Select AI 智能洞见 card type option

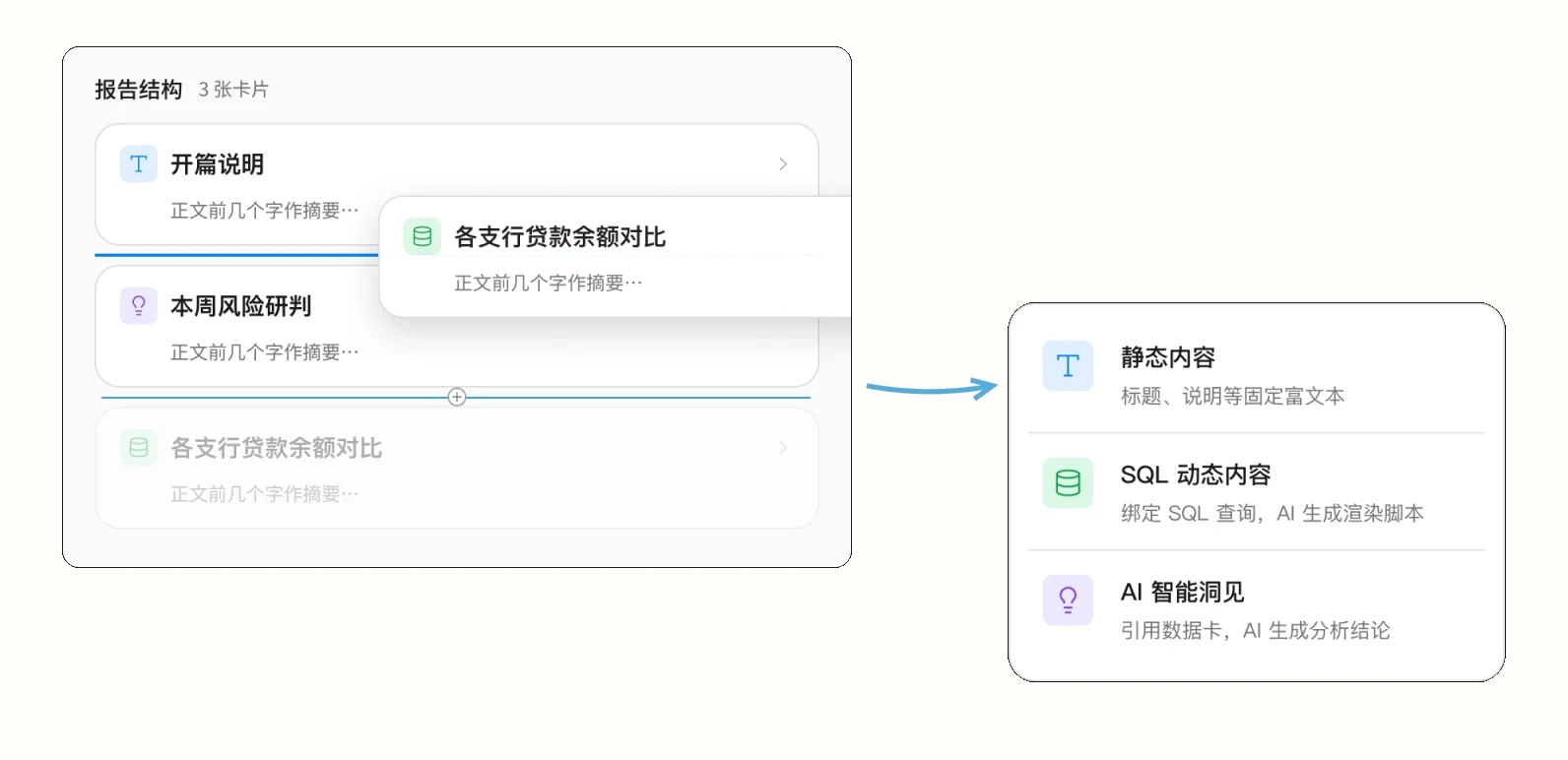pos(1257,609)
